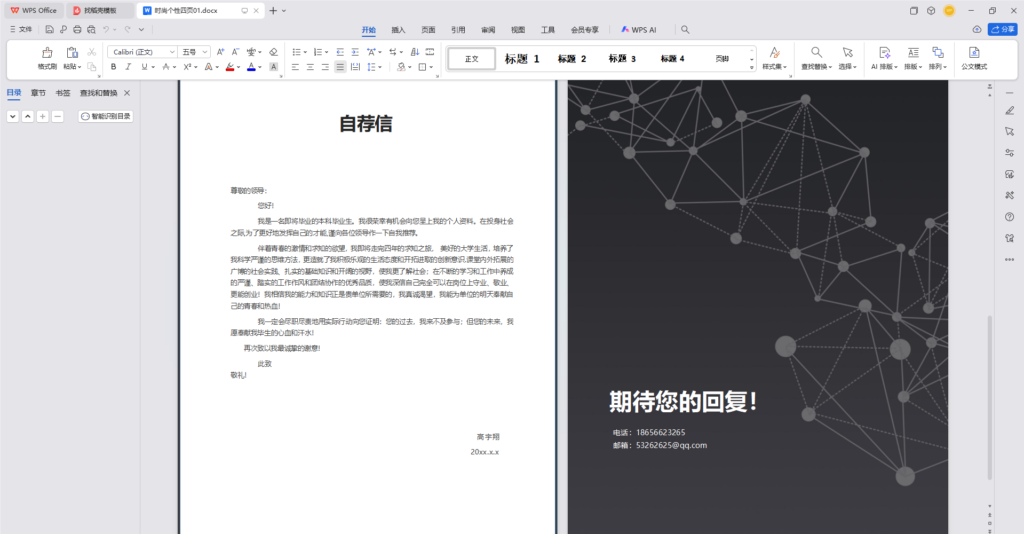Save the document with the floppy disk icon
Viewport: 1024px width, 534px height.
tap(50, 29)
